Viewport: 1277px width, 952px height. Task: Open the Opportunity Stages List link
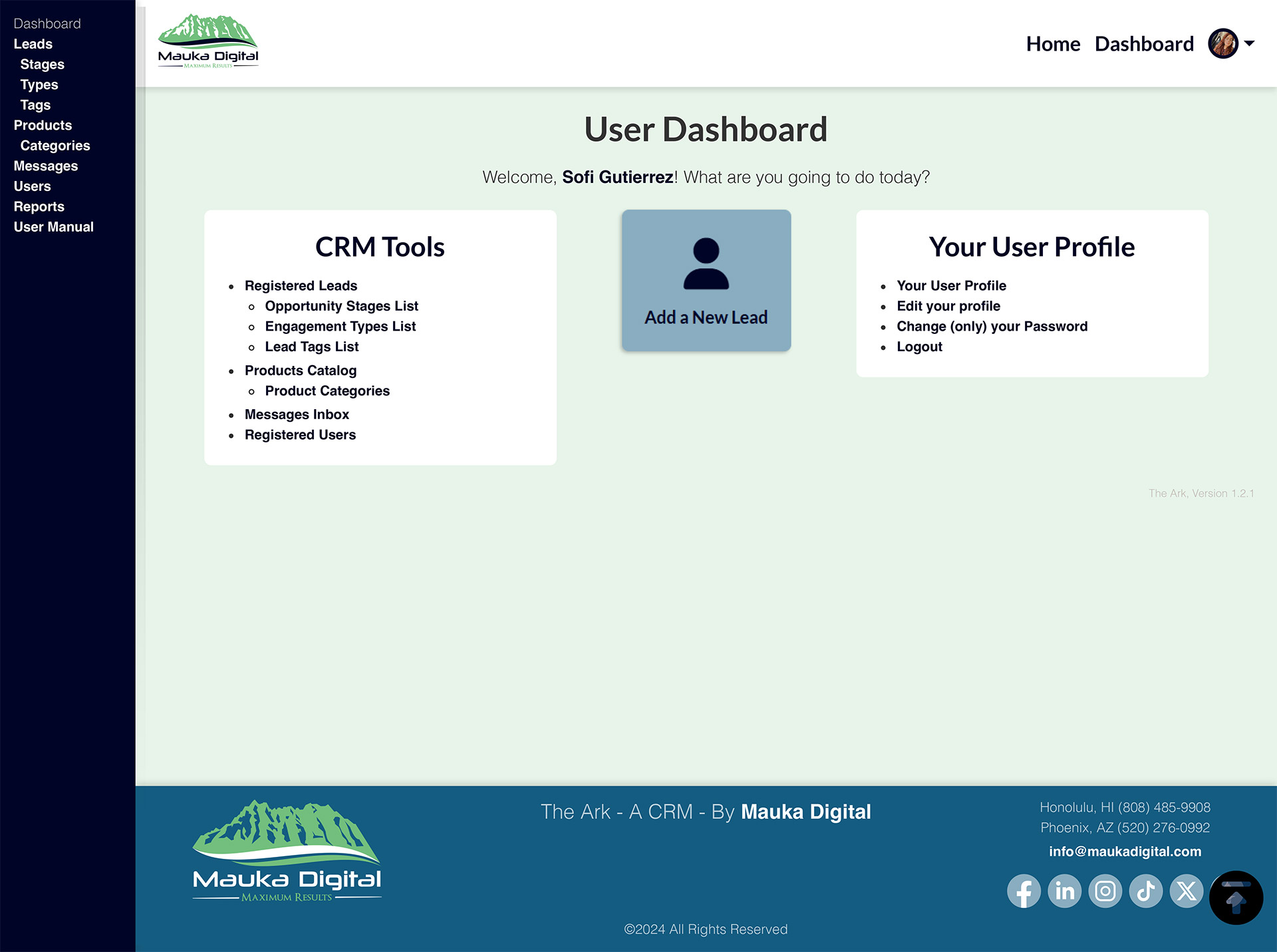(342, 306)
